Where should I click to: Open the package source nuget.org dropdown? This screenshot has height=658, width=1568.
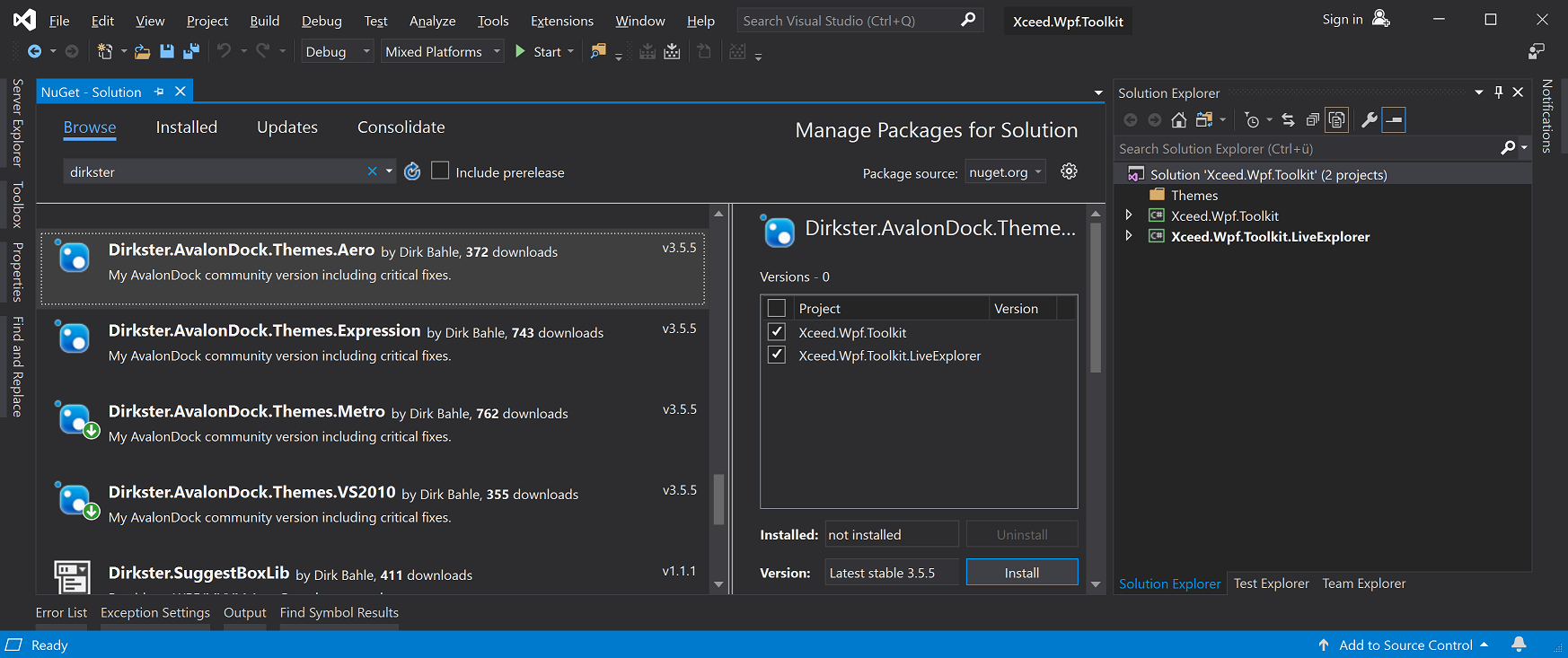[x=1006, y=172]
